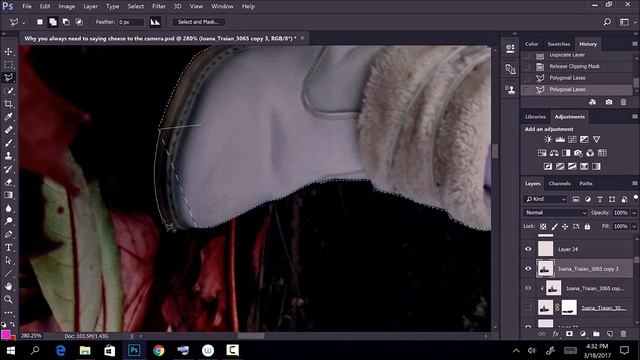Open Adjustments panel flyout menu
Image resolution: width=640 pixels, height=360 pixels.
click(x=635, y=117)
